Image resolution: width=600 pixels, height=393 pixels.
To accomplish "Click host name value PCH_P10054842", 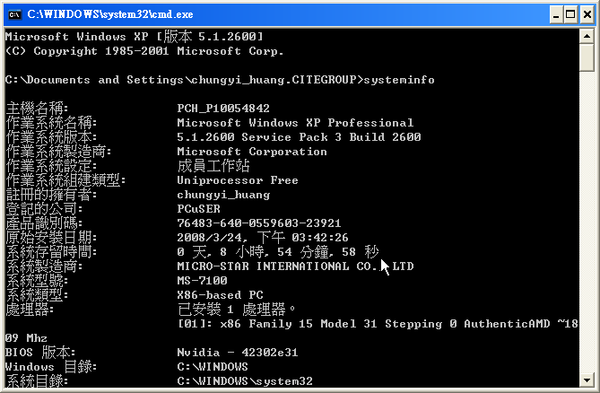I will pos(223,108).
